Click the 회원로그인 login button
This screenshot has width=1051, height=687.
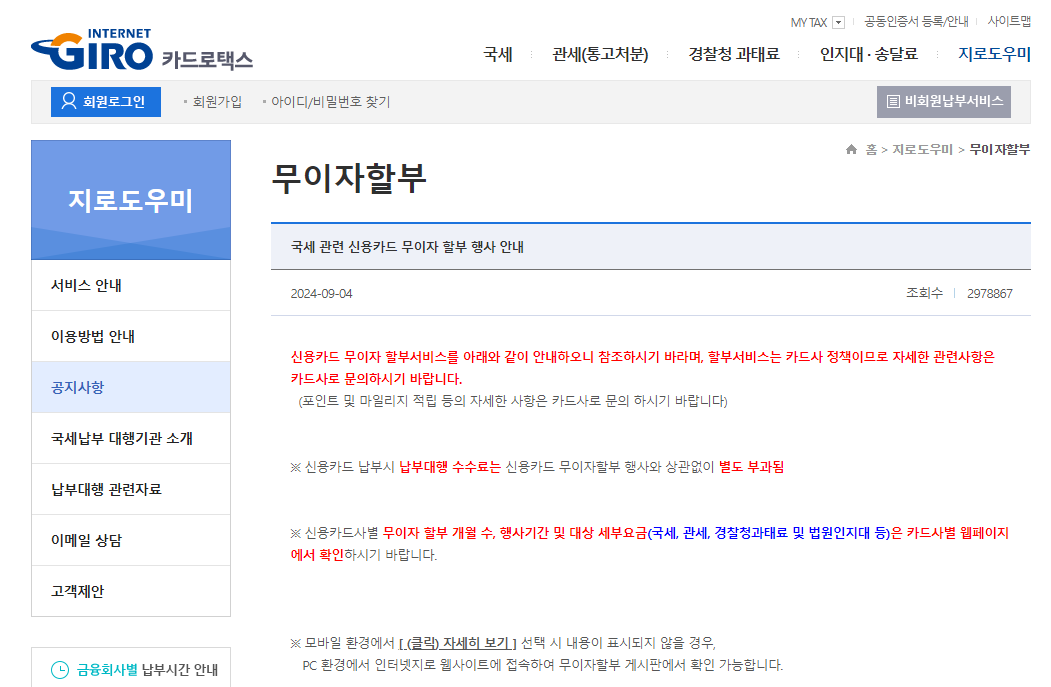click(x=105, y=101)
